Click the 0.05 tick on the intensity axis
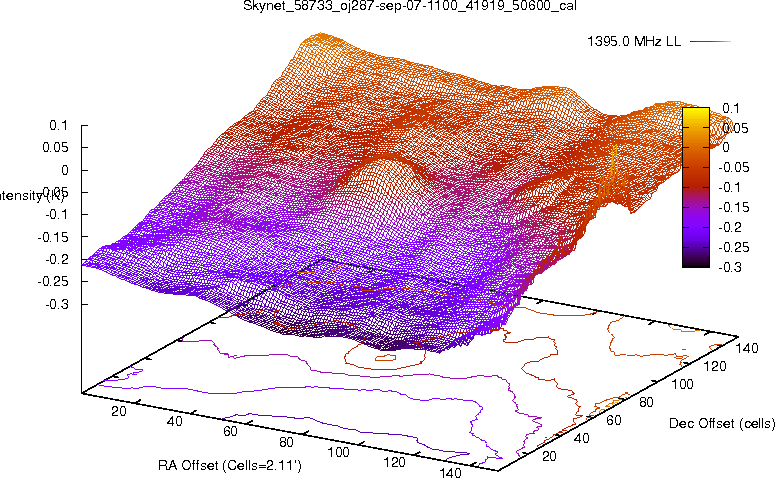775x478 pixels. [55, 148]
